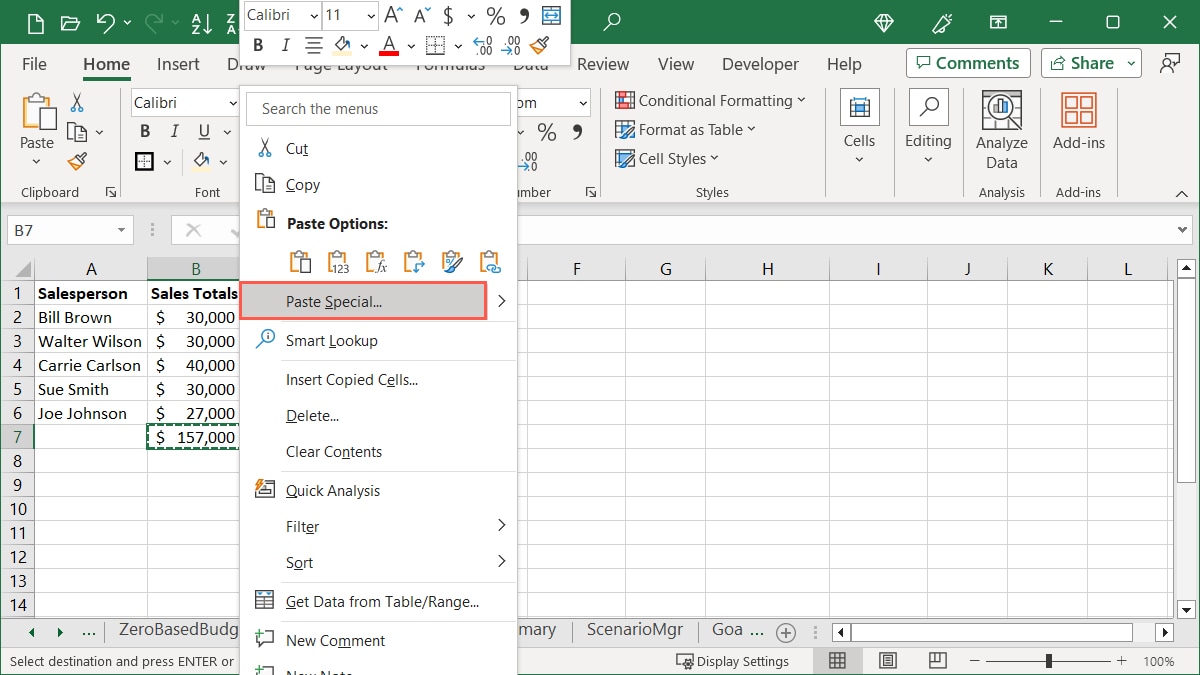1200x675 pixels.
Task: Expand the Fill Color dropdown arrow
Action: [365, 45]
